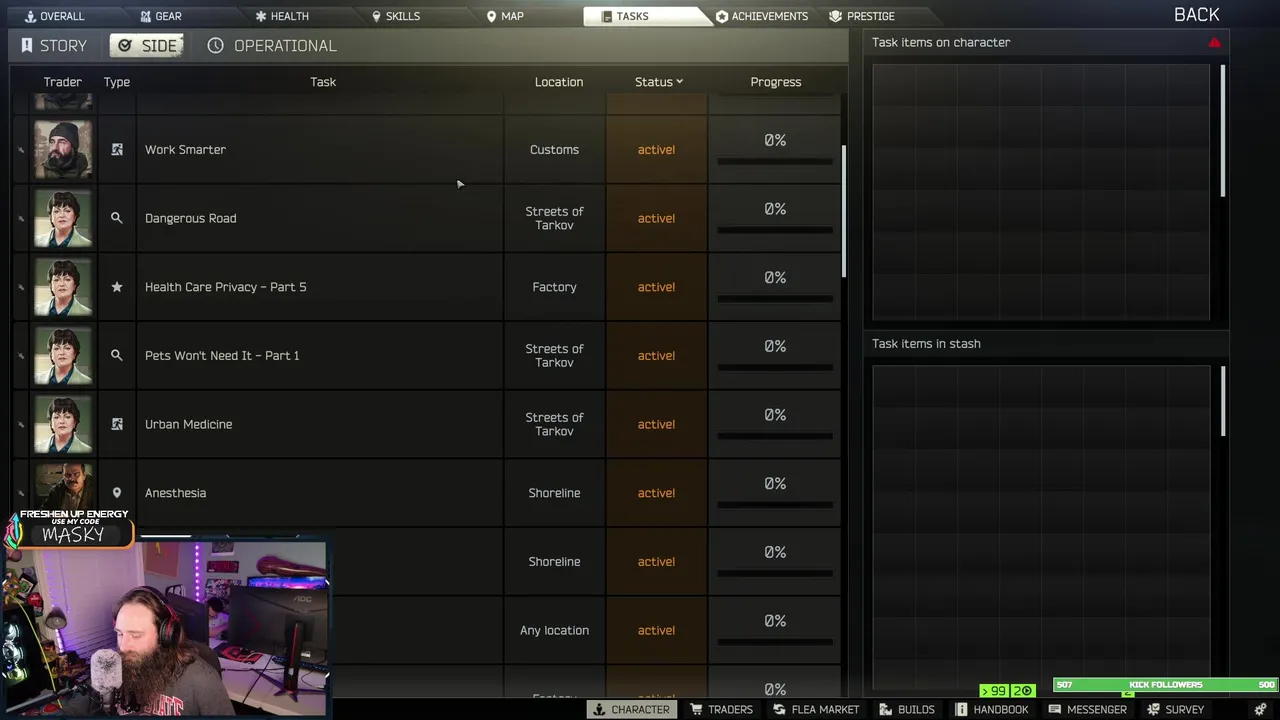1280x720 pixels.
Task: Open the Builds screen
Action: coord(906,709)
